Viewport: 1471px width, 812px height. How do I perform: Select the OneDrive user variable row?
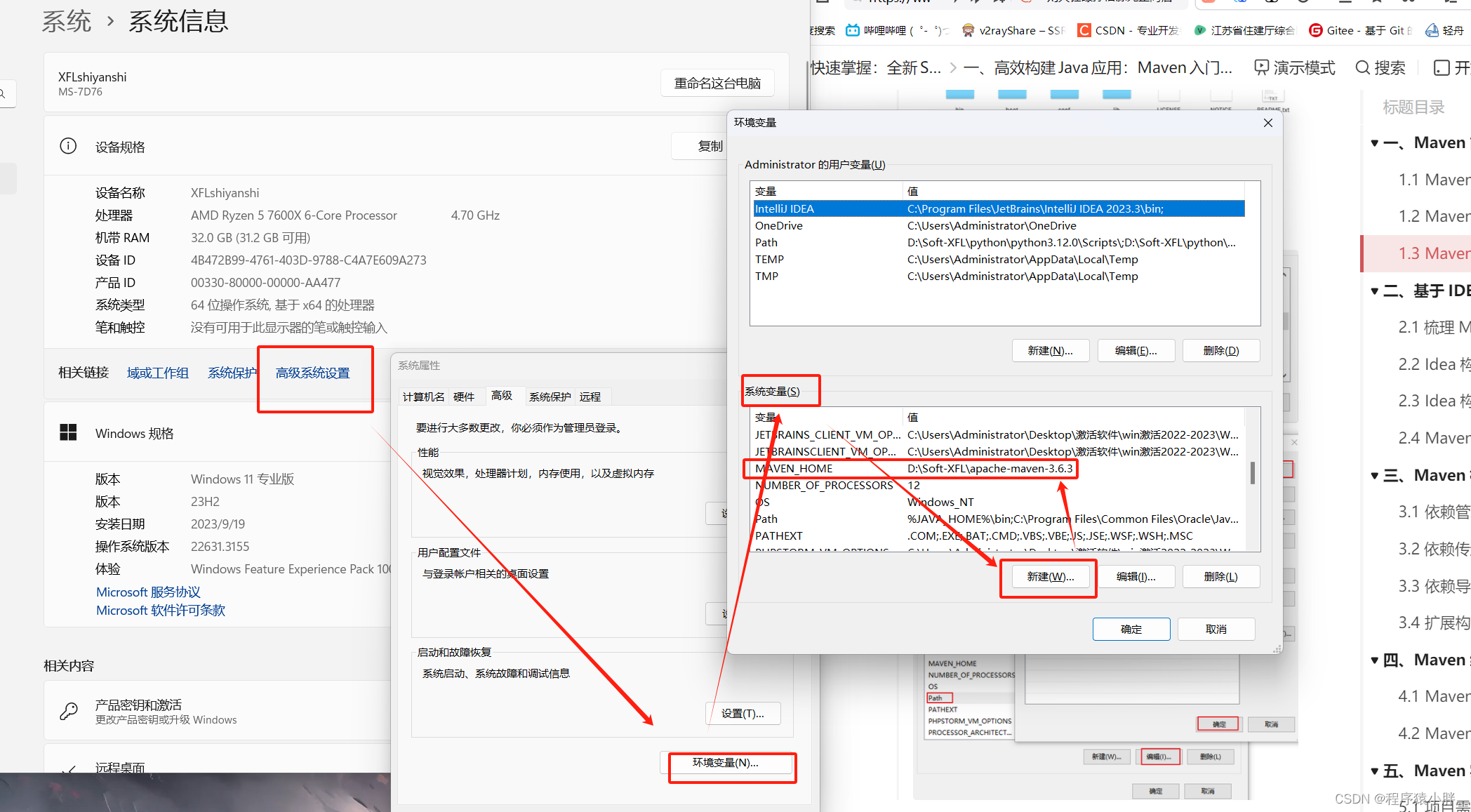click(999, 225)
